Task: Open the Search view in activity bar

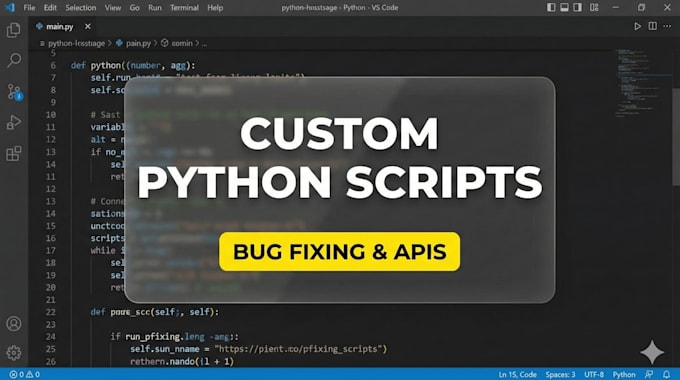Action: pos(14,60)
